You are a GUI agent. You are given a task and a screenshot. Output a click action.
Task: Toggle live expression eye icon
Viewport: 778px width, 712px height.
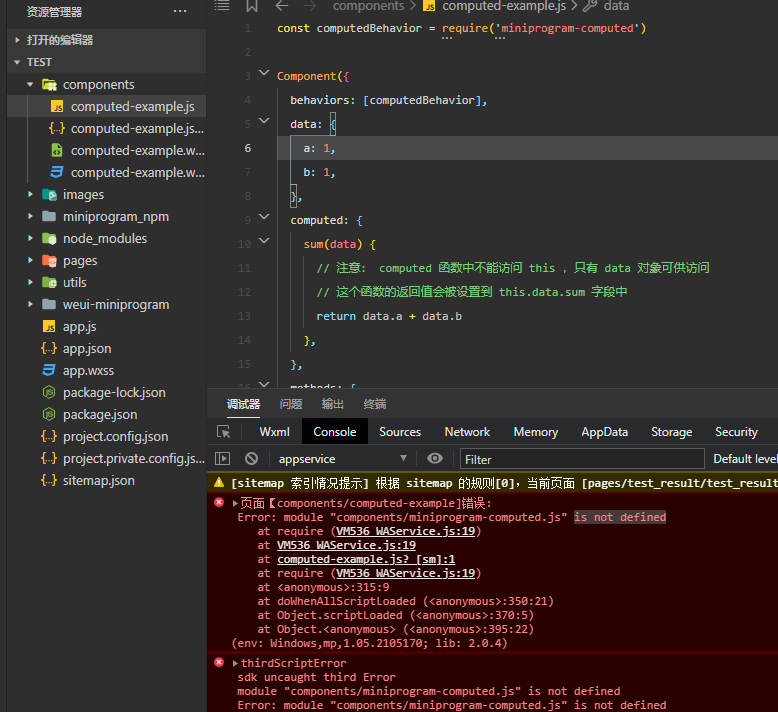click(435, 458)
